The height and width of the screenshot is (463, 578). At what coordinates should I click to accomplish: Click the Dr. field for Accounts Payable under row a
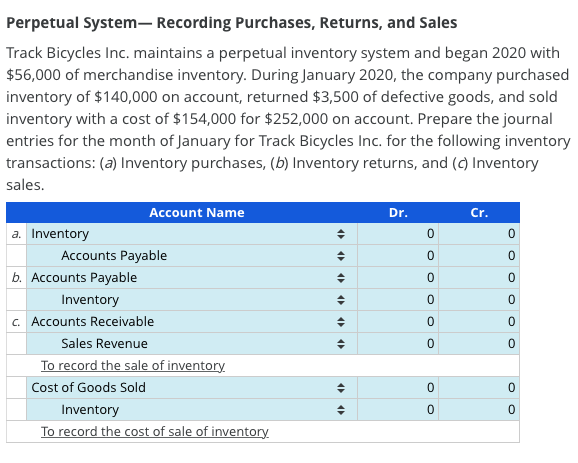[x=398, y=255]
